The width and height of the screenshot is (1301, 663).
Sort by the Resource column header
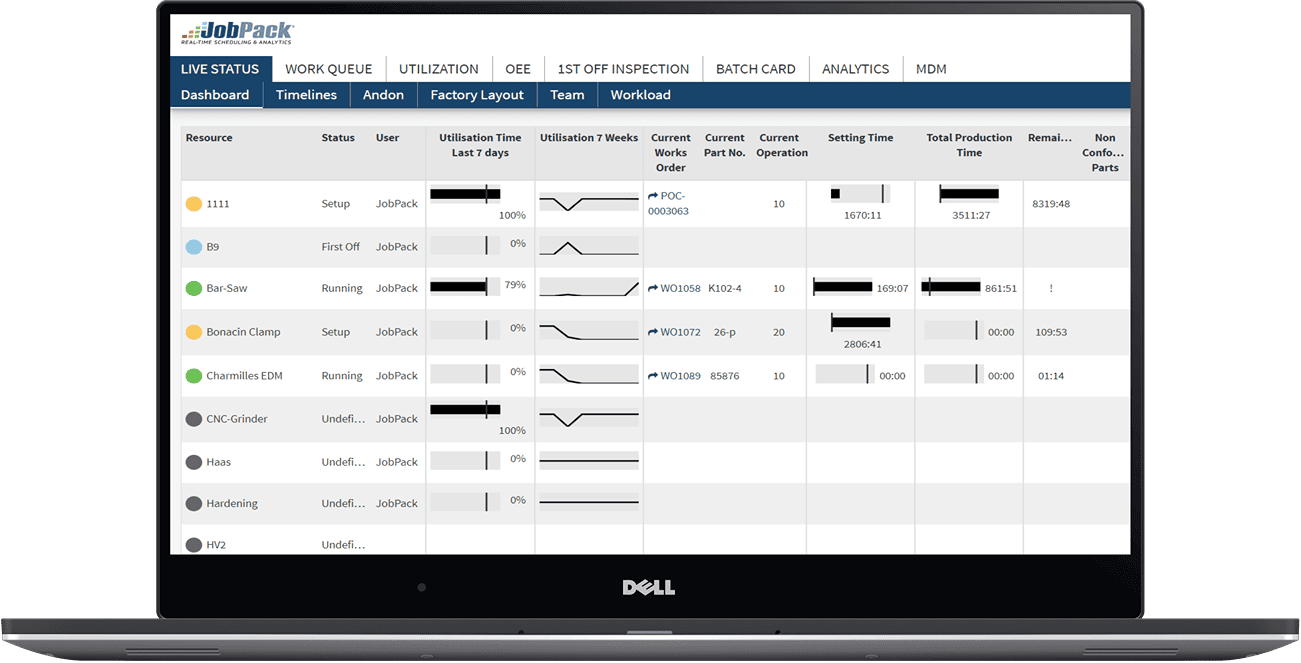[x=209, y=138]
